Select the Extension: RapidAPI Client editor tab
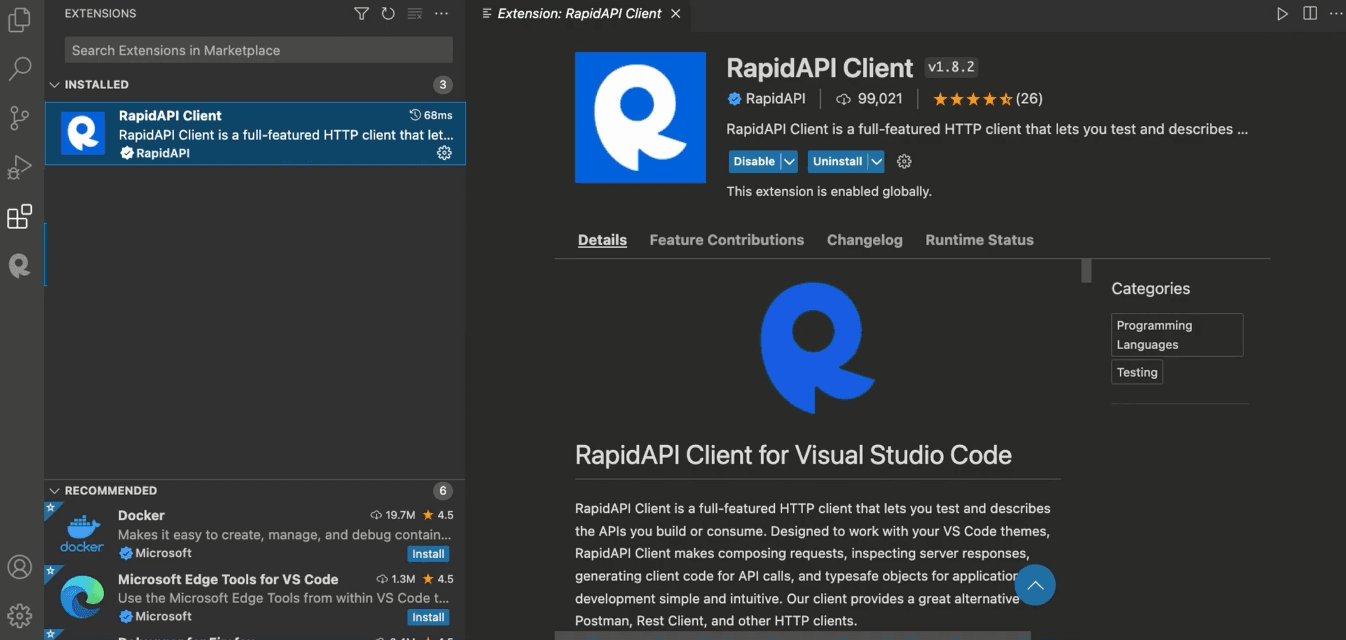 (580, 14)
